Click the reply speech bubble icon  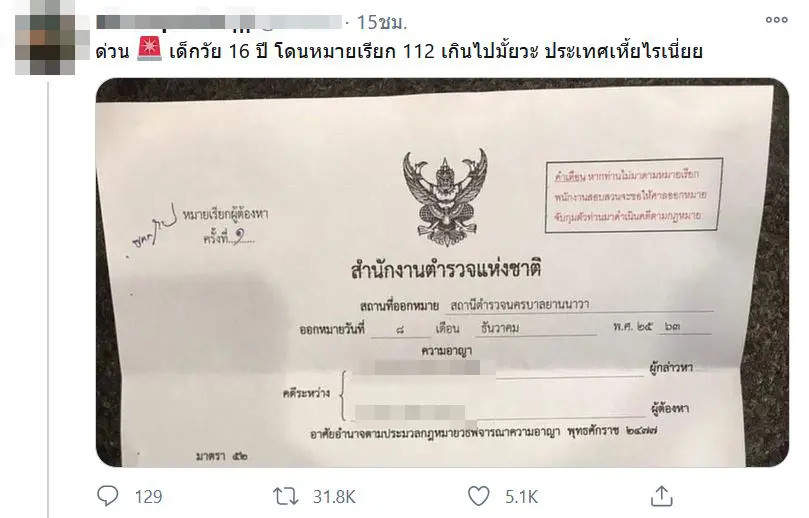tap(108, 496)
